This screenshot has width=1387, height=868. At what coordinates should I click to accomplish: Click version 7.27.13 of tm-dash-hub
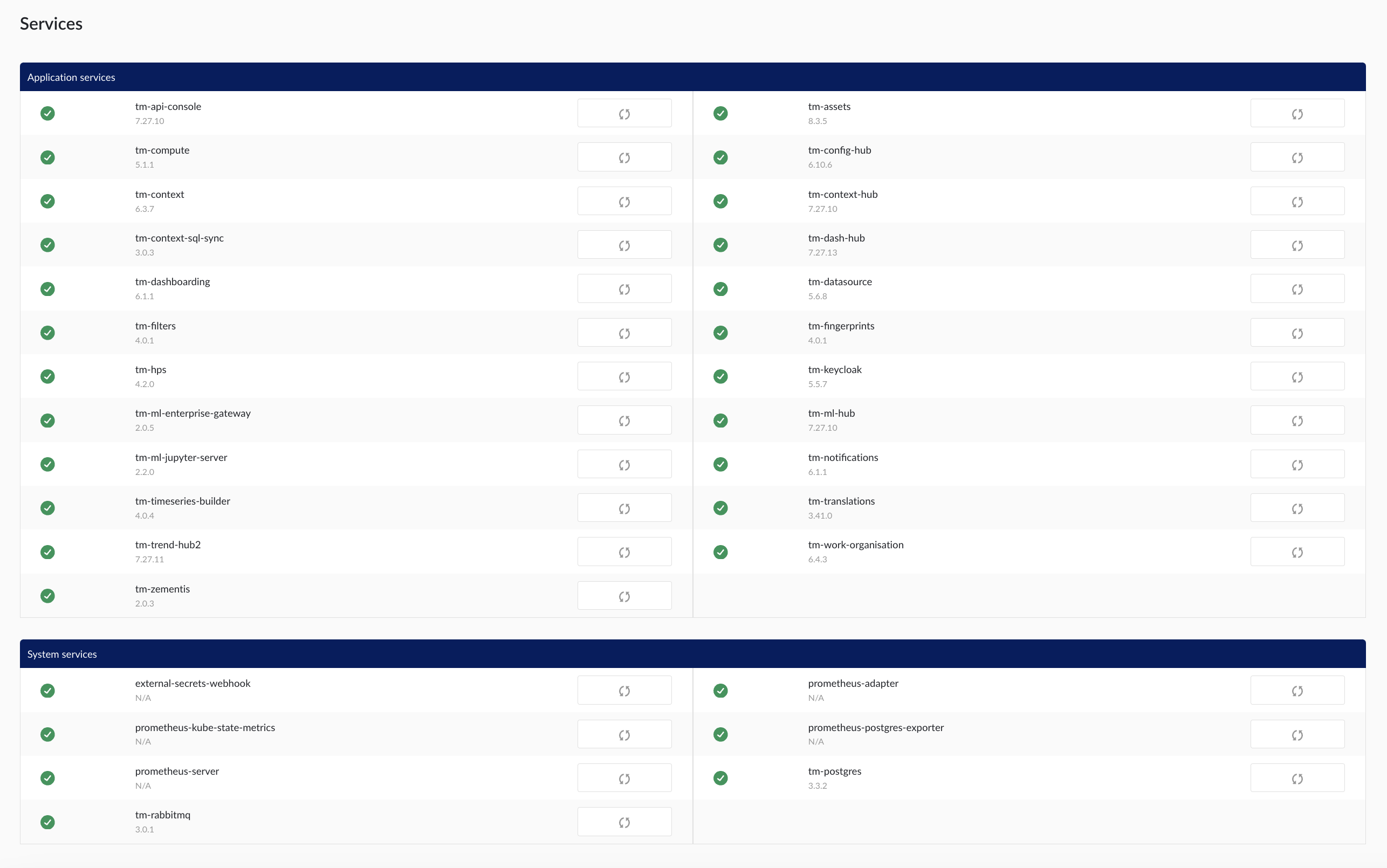point(822,253)
